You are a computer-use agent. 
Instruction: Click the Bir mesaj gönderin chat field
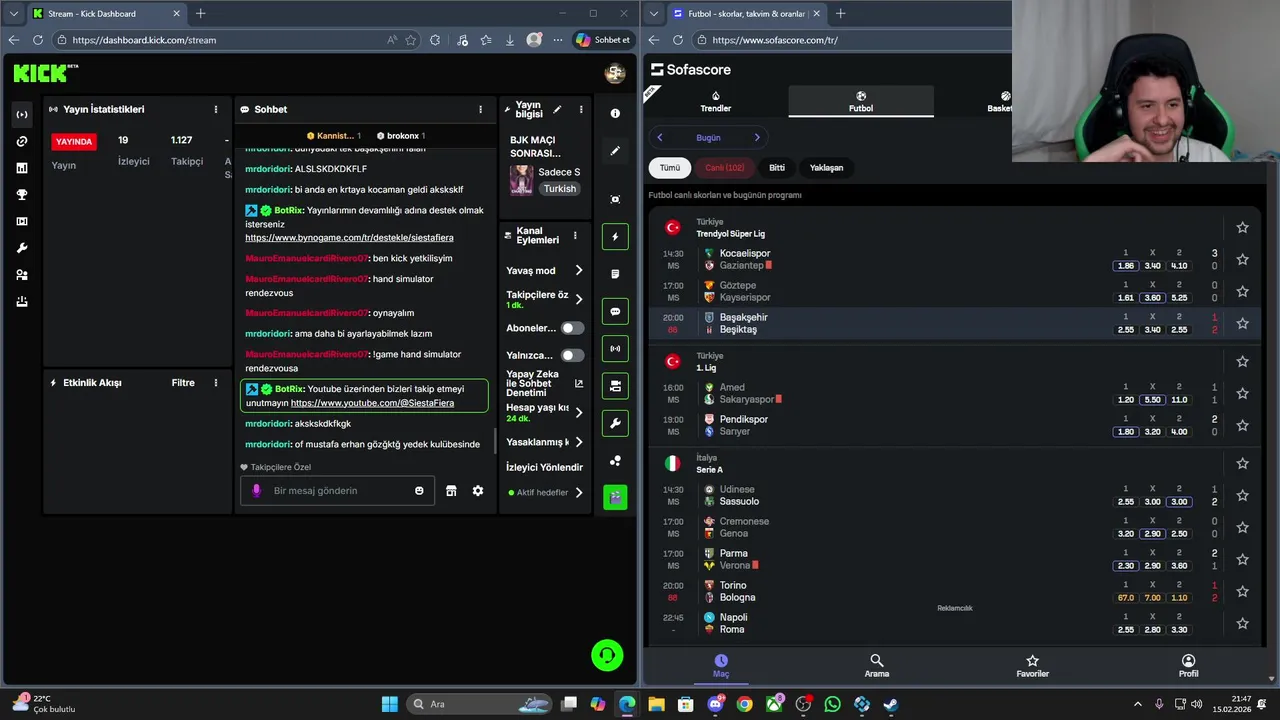coord(337,491)
